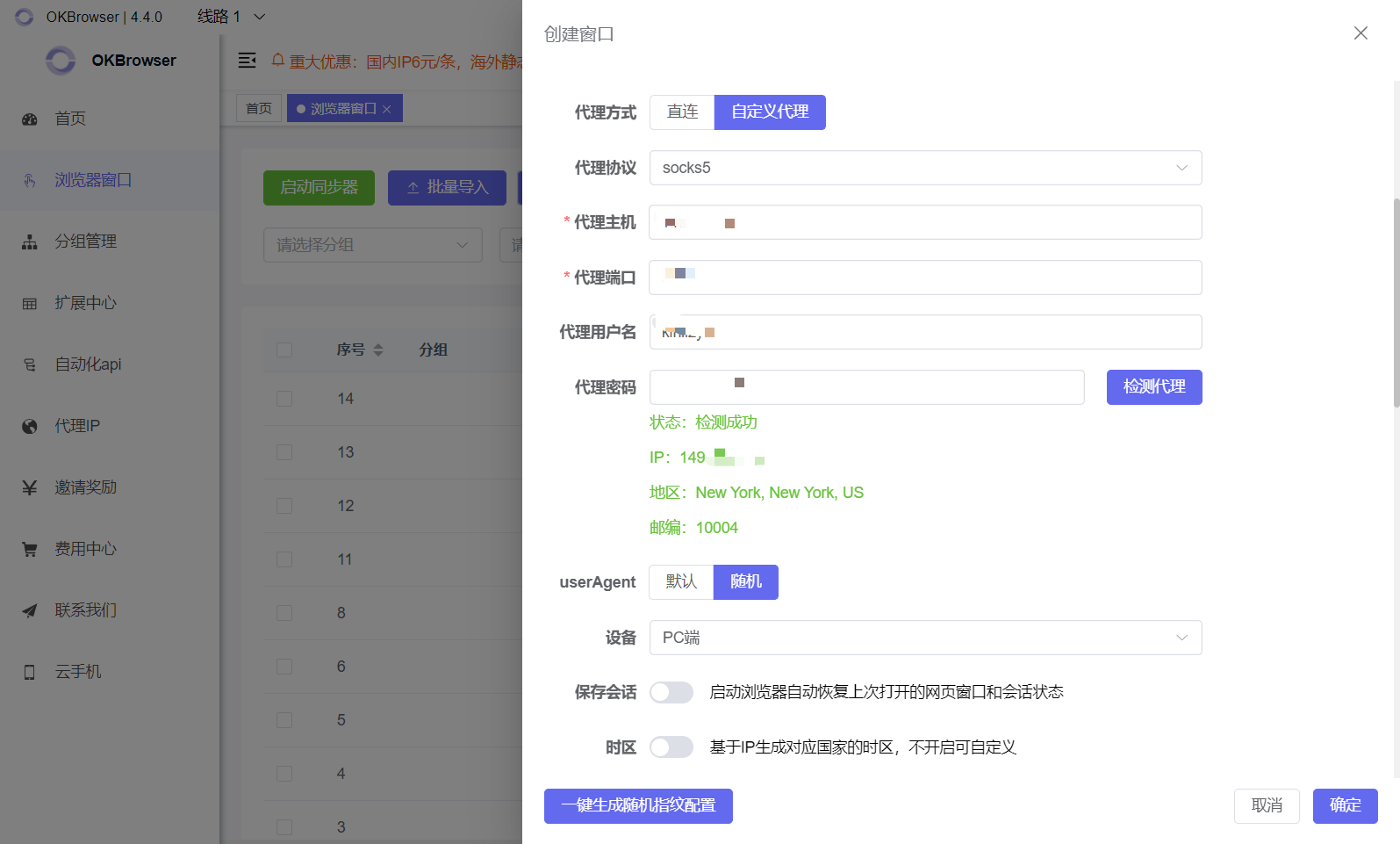Click the 代理密码 input field
This screenshot has height=844, width=1400.
[866, 387]
